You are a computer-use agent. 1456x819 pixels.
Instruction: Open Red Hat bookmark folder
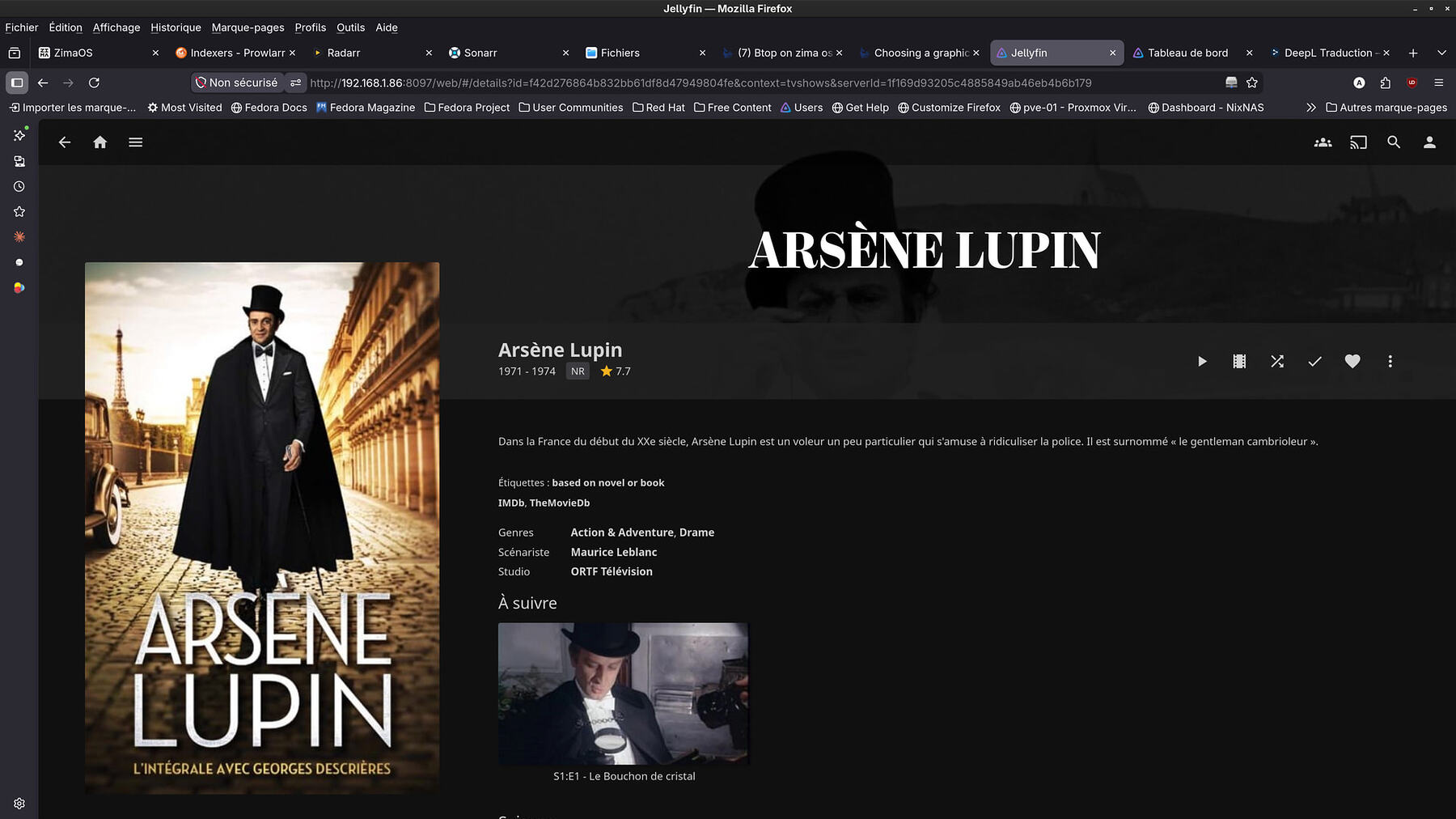(658, 108)
